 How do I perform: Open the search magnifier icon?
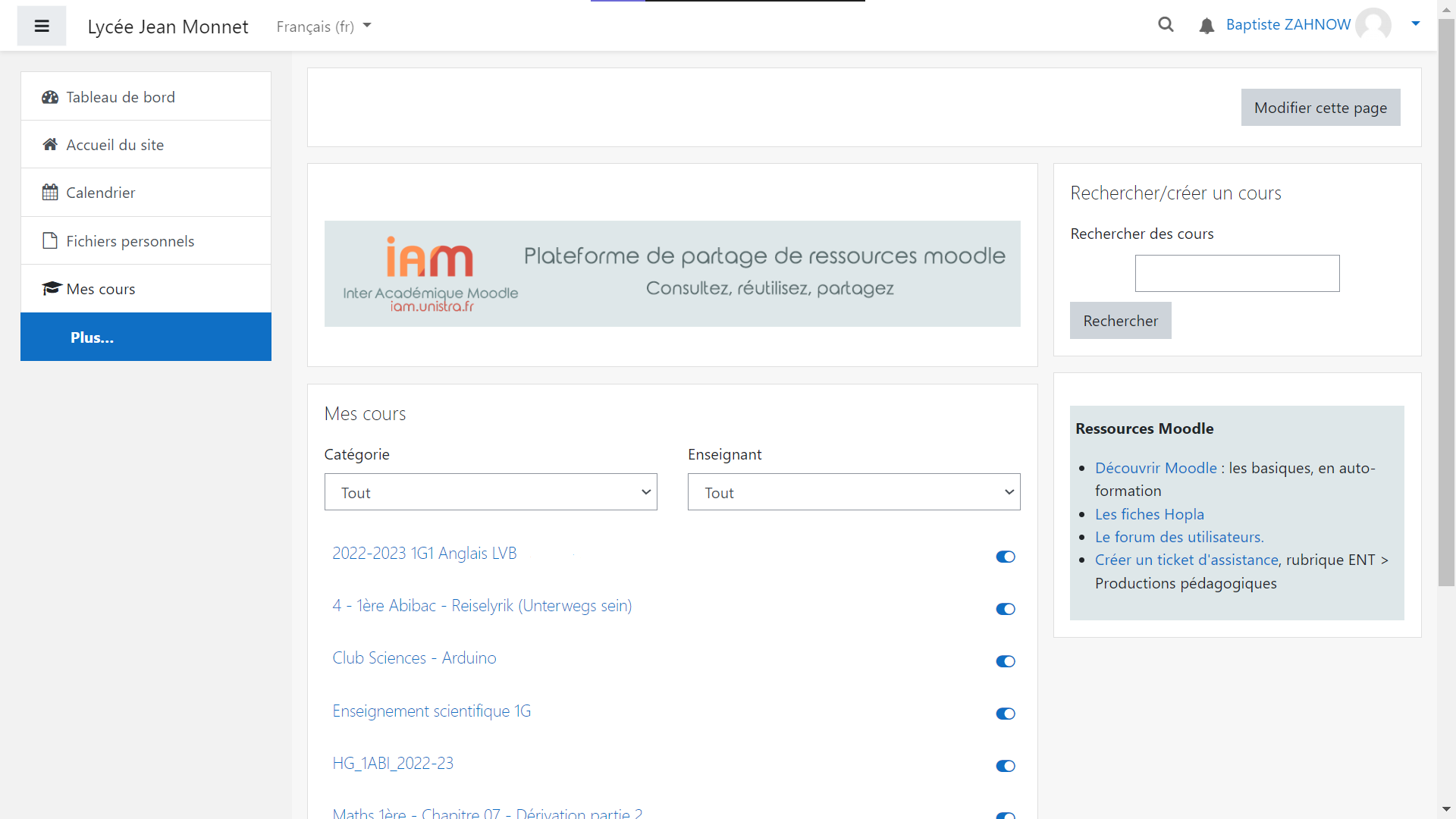point(1166,25)
